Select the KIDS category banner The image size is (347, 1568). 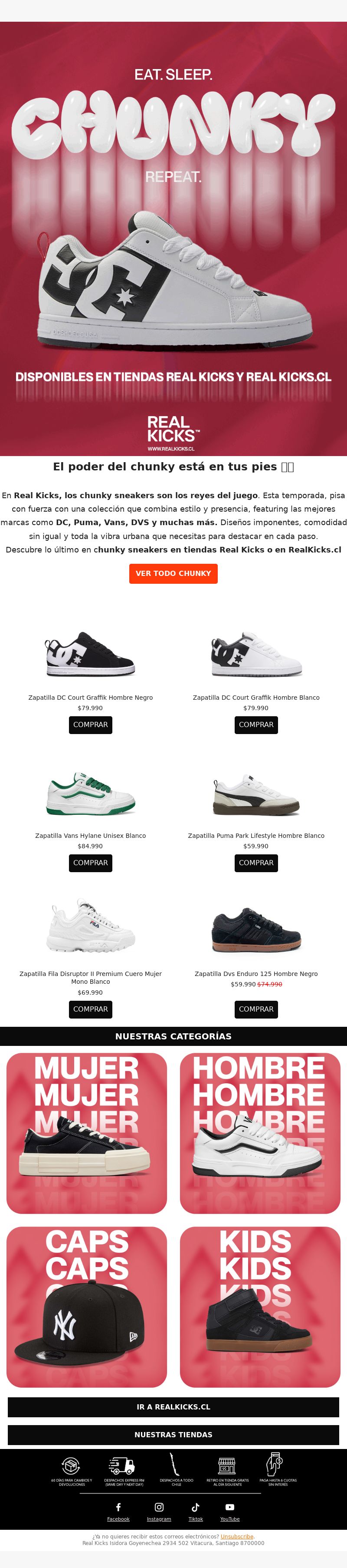[x=260, y=1307]
